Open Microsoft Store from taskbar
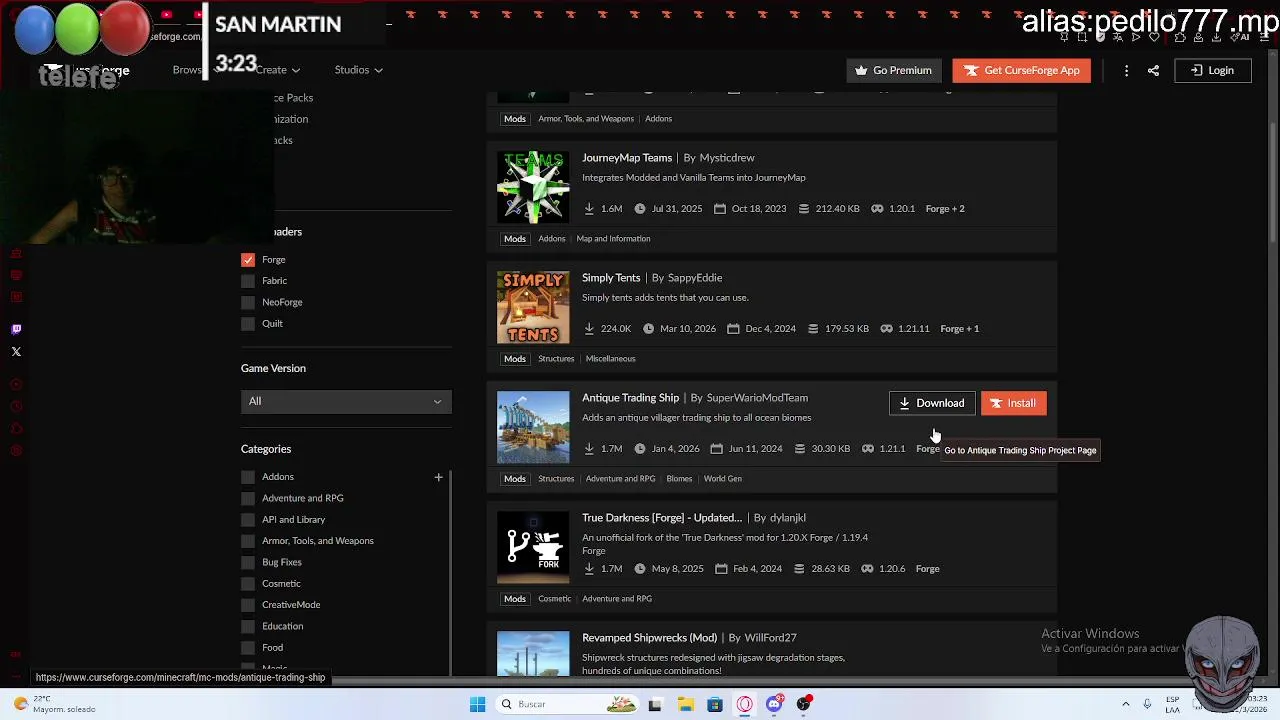 714,704
